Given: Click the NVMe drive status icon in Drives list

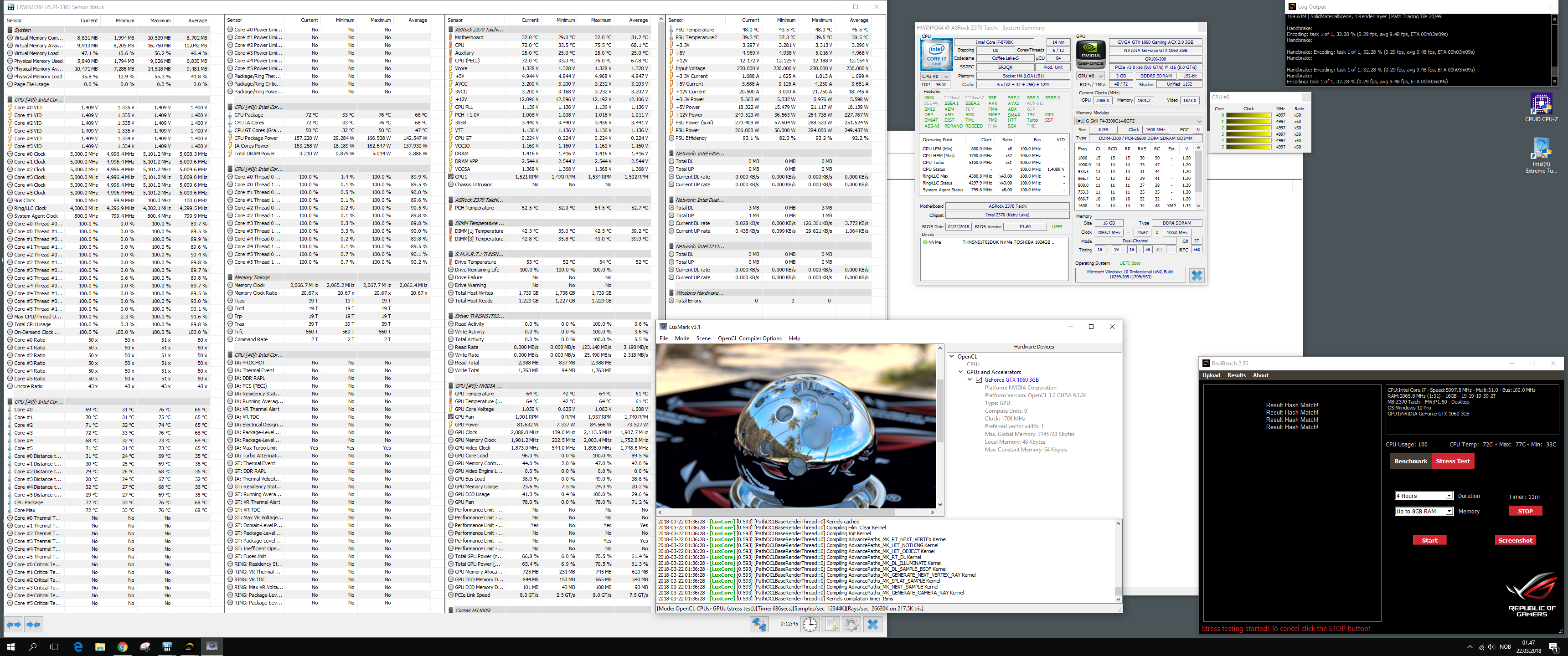Looking at the screenshot, I should coord(925,242).
